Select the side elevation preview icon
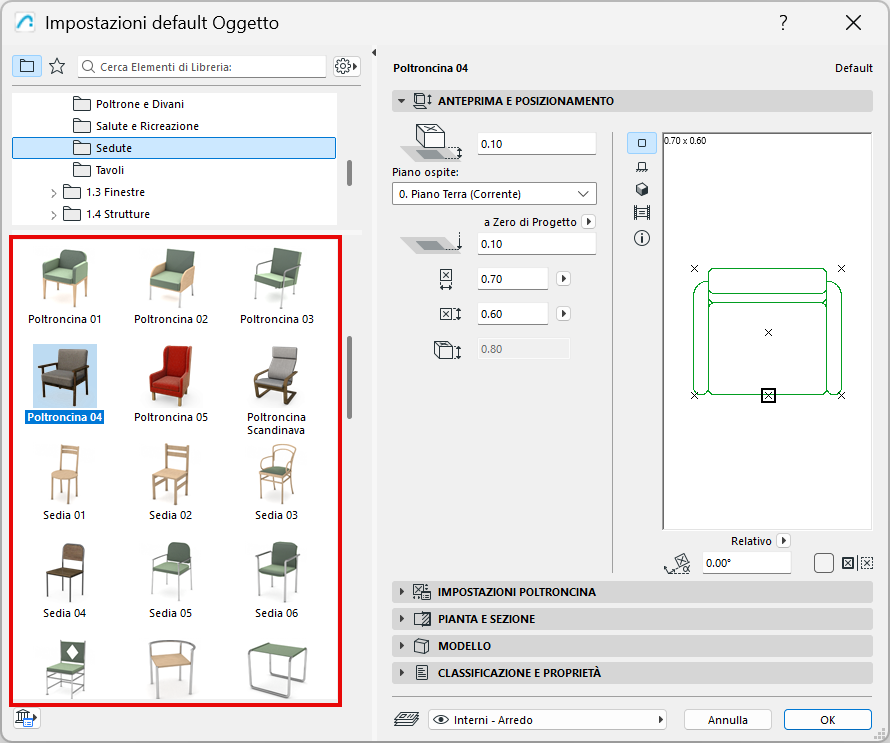The width and height of the screenshot is (890, 743). (642, 167)
